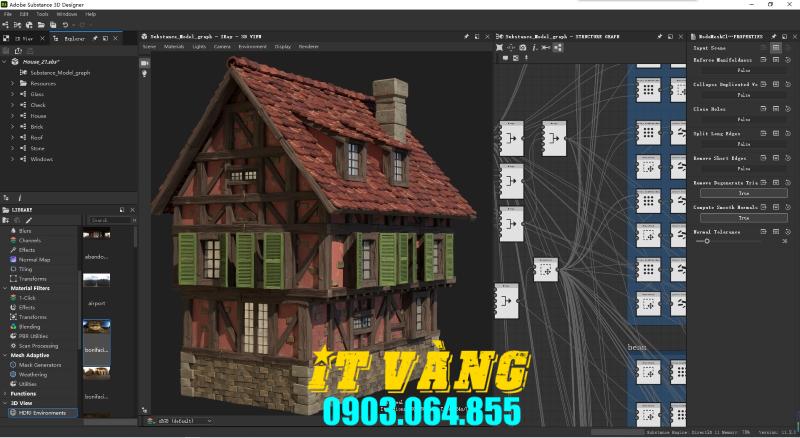Expand the Glass graph item
Screen dimensions: 800x438
coord(13,94)
